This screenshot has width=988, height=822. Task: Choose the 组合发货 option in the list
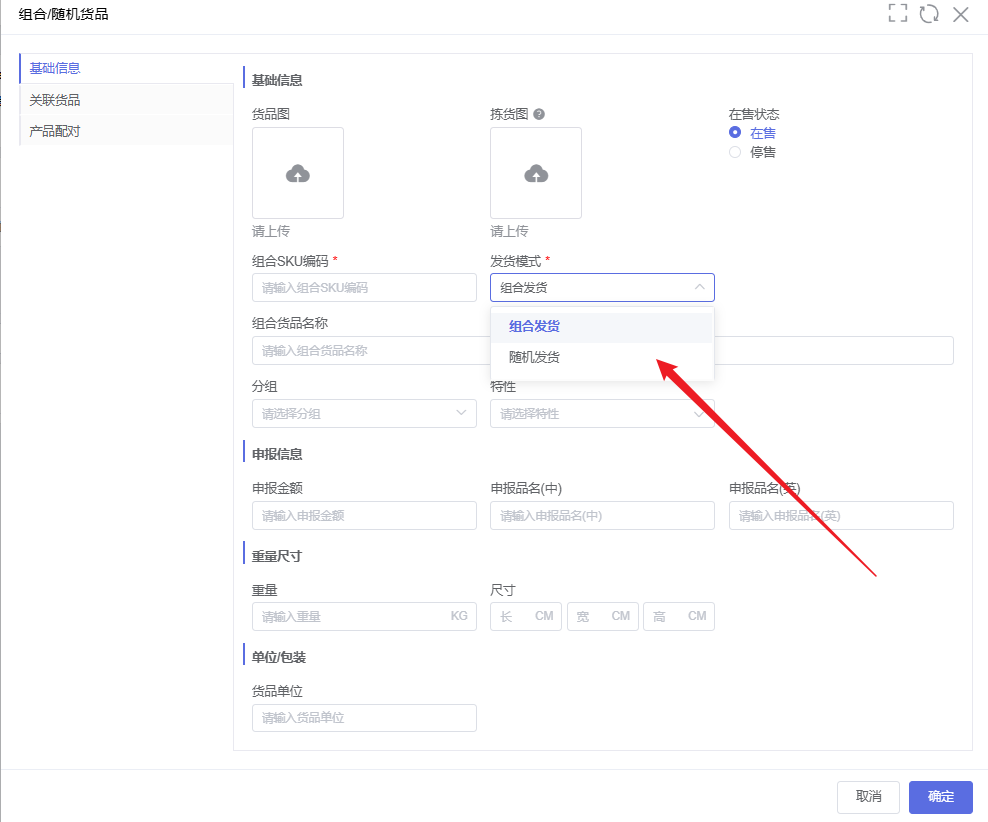602,326
